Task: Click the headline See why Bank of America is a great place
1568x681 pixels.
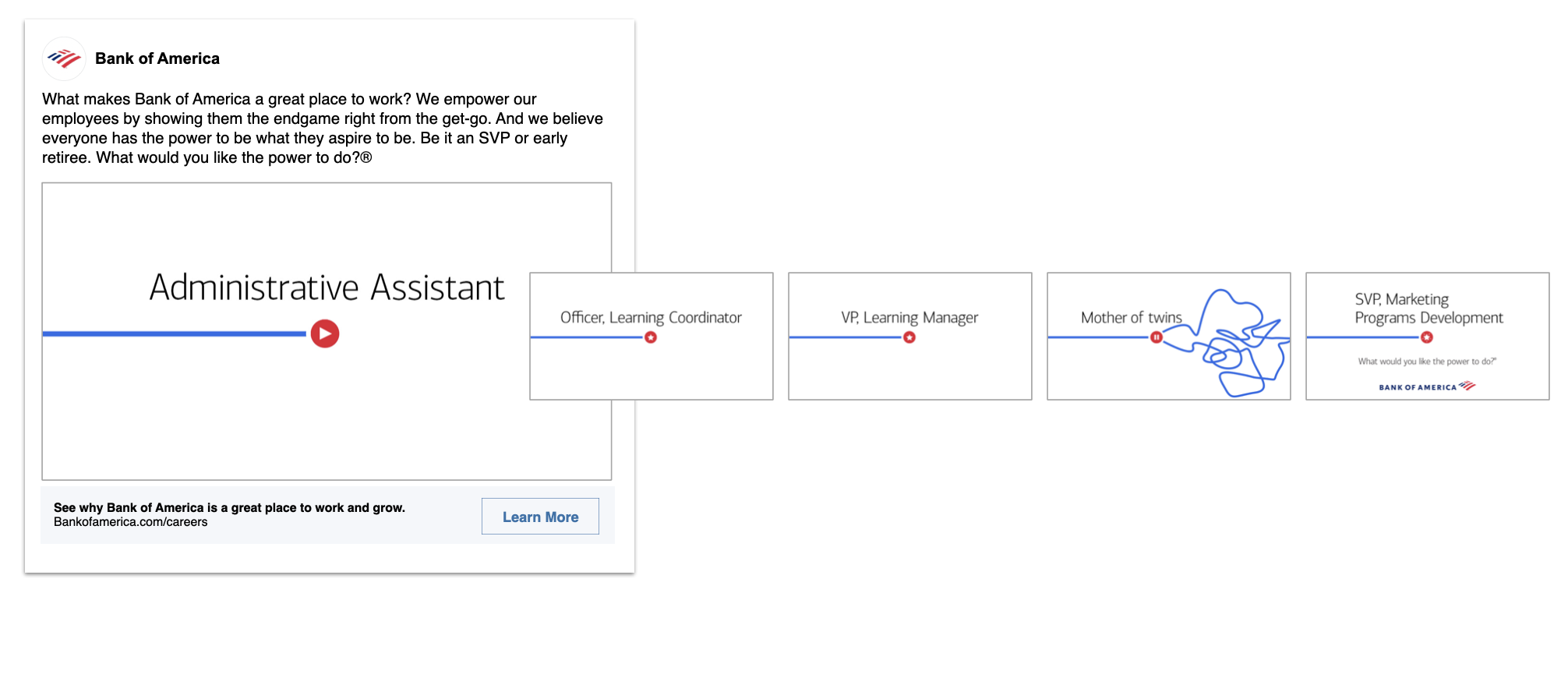Action: (229, 507)
